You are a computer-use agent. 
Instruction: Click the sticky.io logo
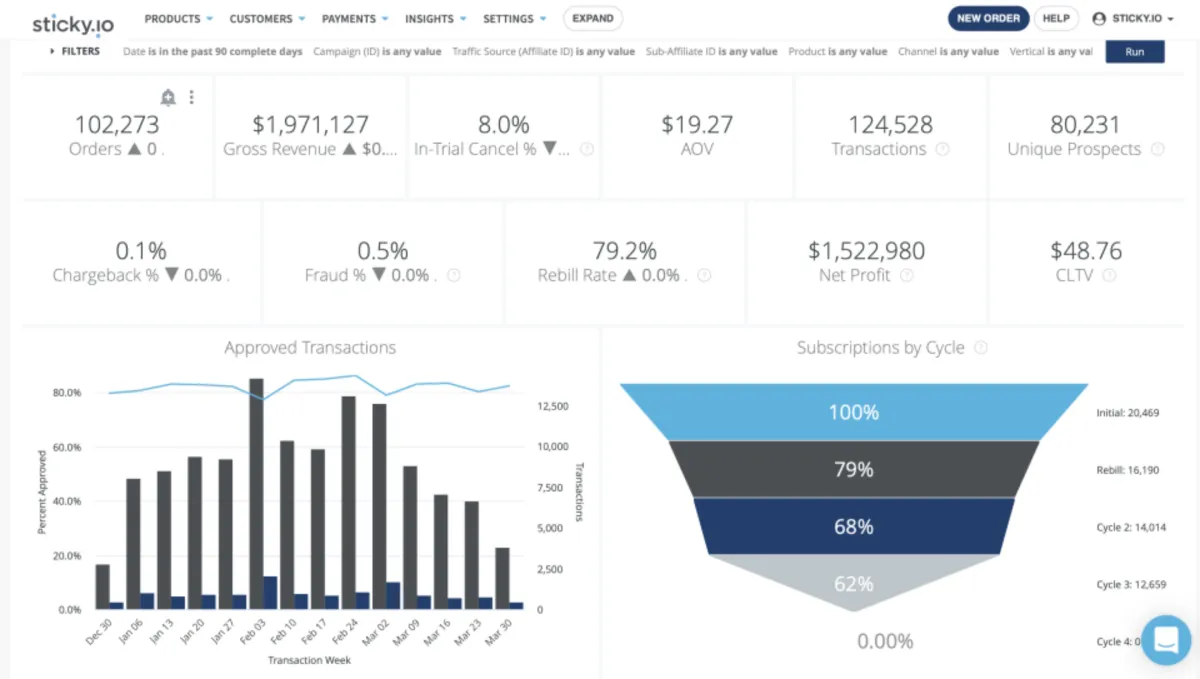pos(73,20)
